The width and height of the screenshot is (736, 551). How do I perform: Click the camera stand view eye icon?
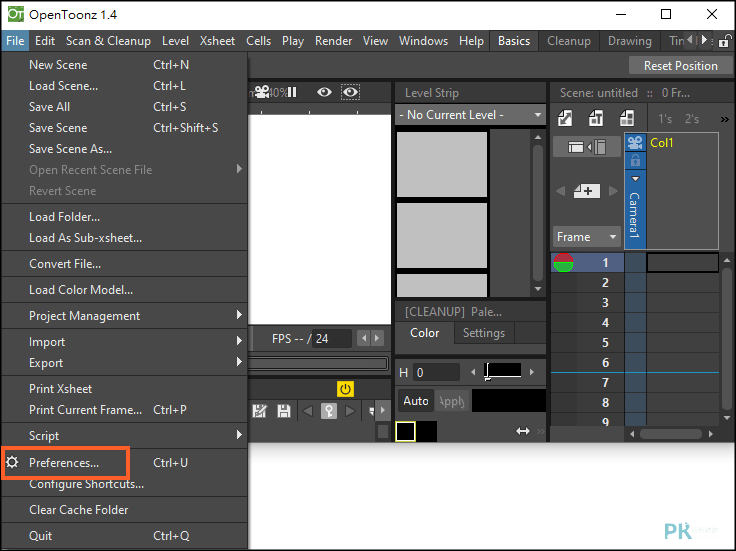324,92
